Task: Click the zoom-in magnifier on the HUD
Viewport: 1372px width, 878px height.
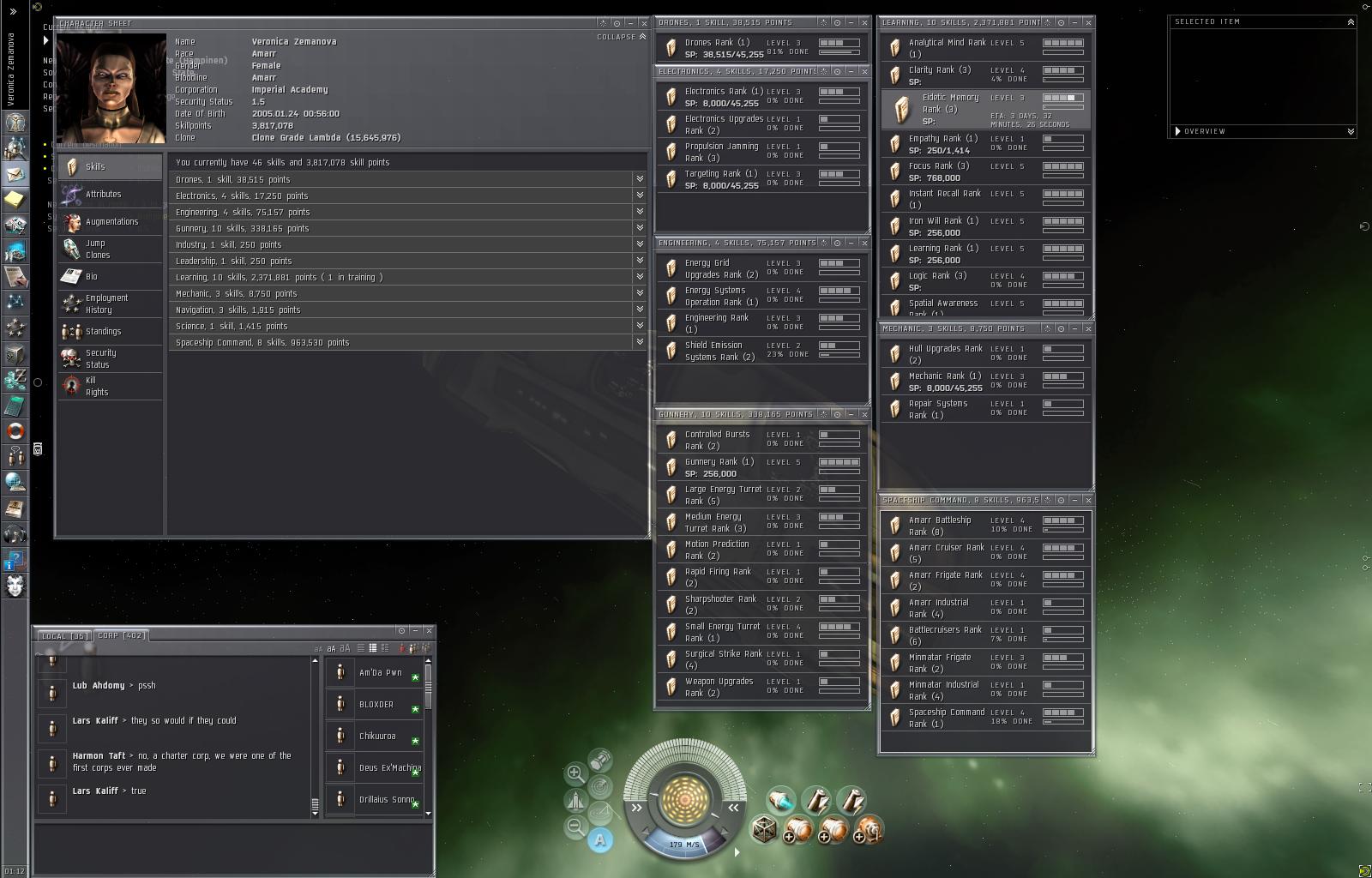Action: click(575, 773)
